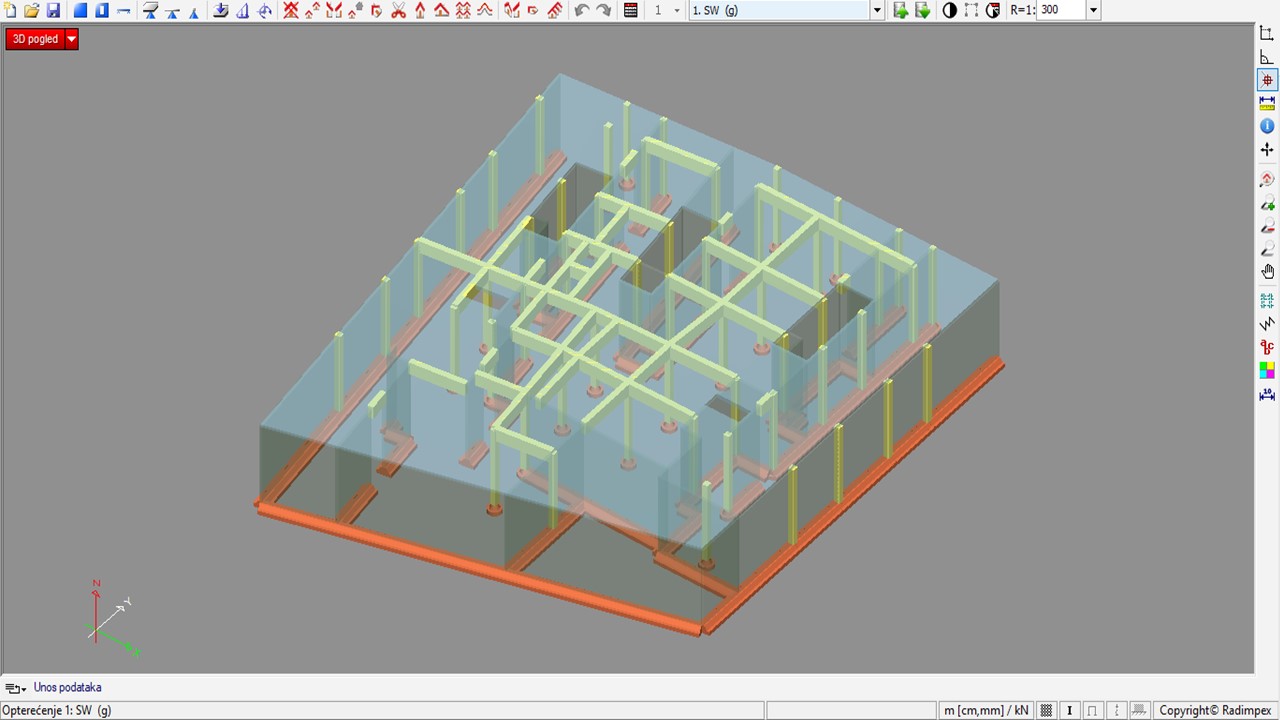Viewport: 1280px width, 720px height.
Task: Click the undo arrow
Action: pyautogui.click(x=582, y=10)
